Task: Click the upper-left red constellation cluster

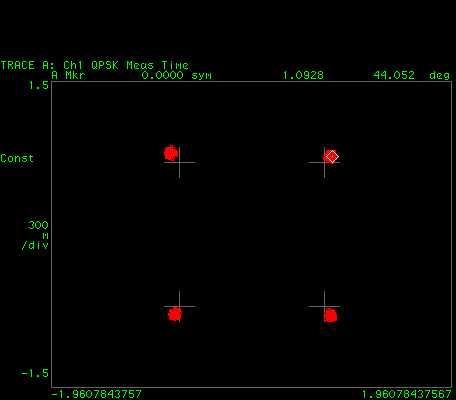Action: [x=171, y=153]
